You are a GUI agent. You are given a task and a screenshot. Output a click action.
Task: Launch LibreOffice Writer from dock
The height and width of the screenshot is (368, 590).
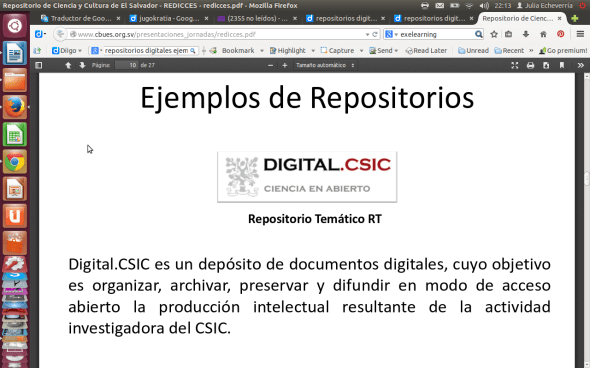point(15,53)
